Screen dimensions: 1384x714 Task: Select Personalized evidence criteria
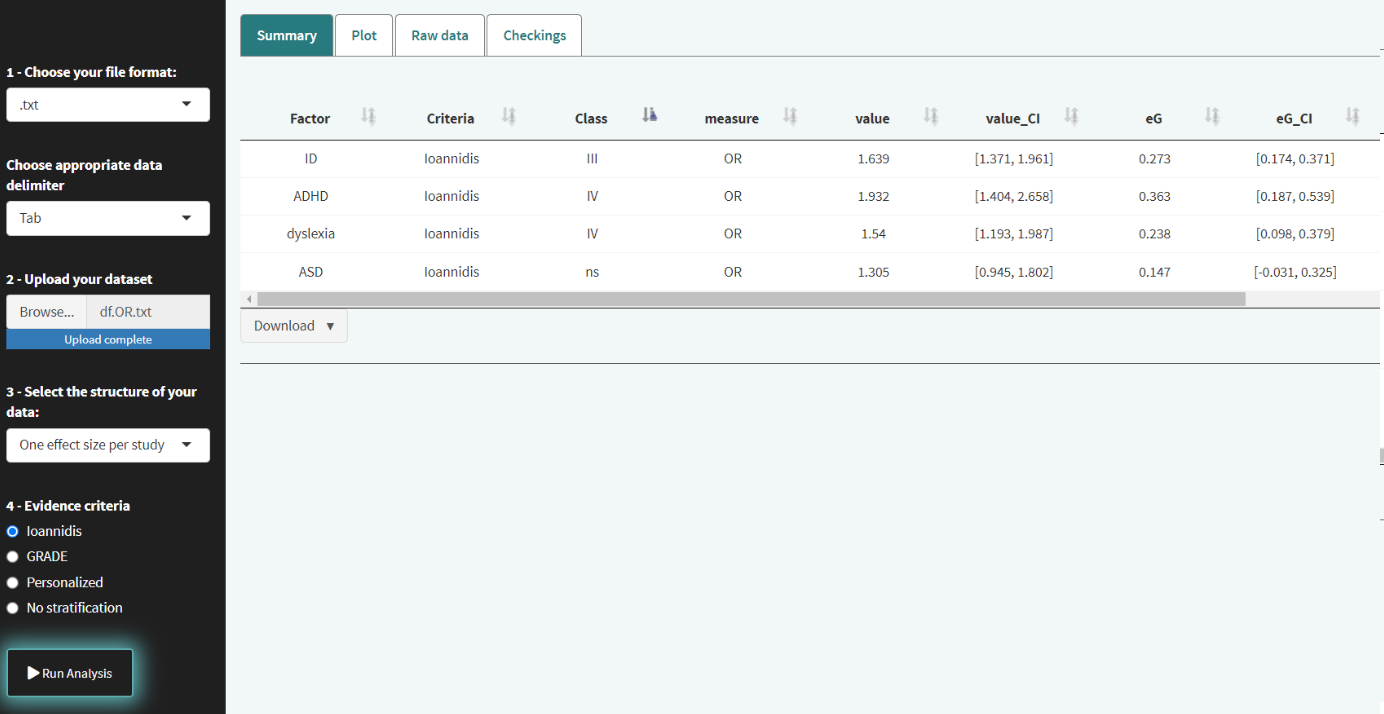click(x=13, y=582)
